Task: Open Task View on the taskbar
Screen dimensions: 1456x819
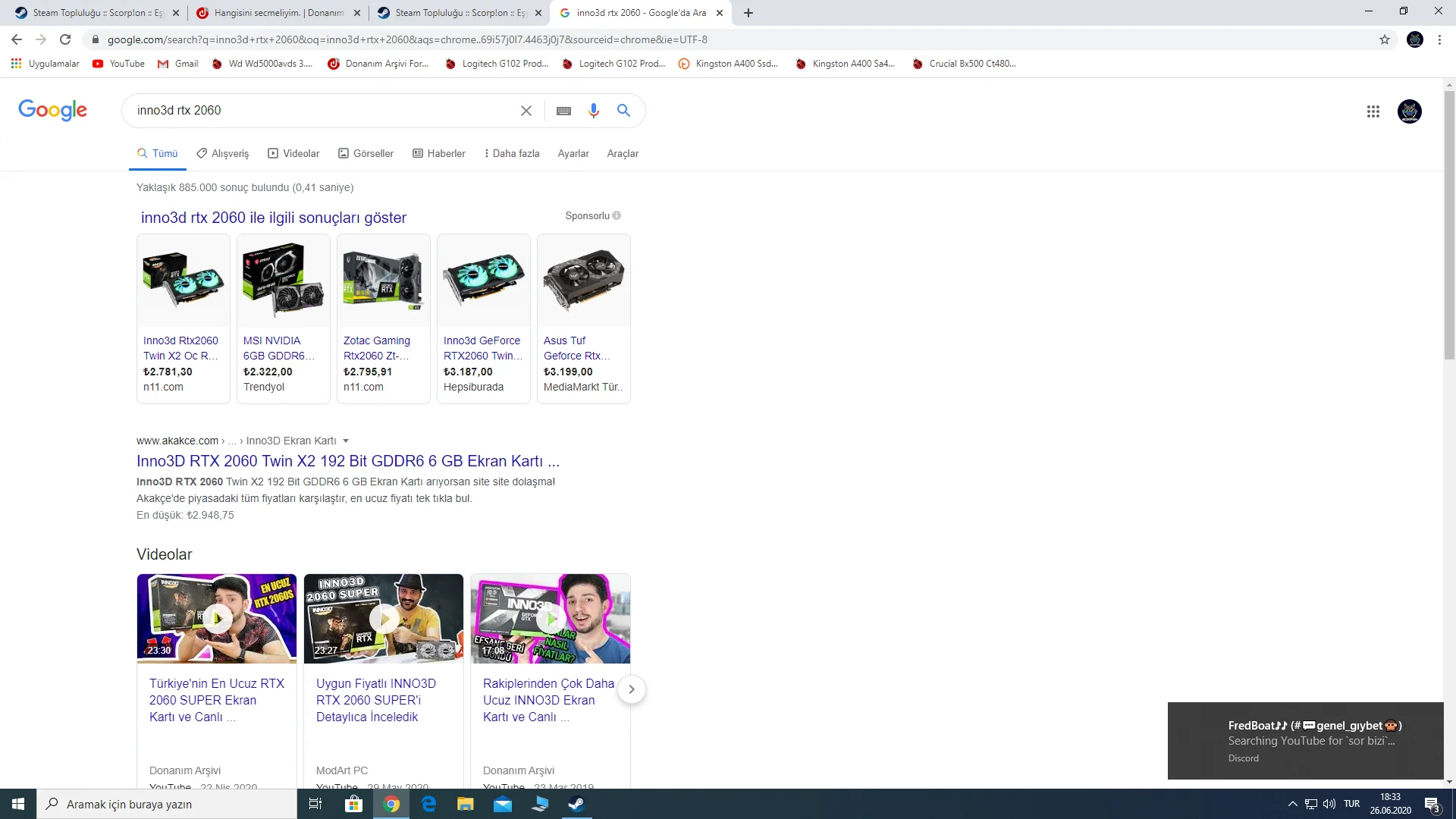Action: click(x=315, y=804)
